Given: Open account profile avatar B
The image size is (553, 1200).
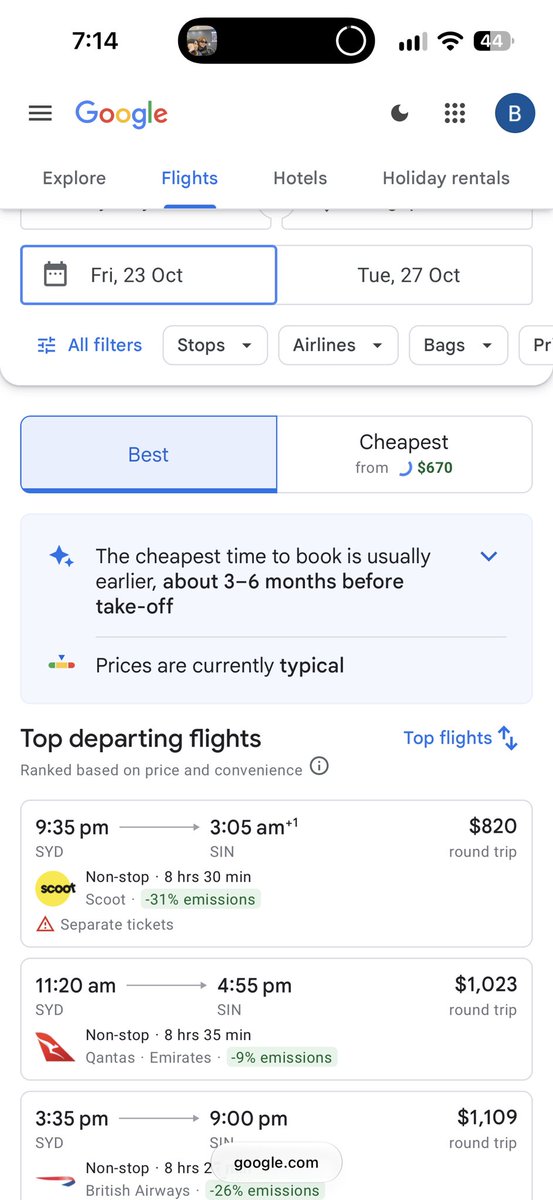Looking at the screenshot, I should [x=515, y=114].
